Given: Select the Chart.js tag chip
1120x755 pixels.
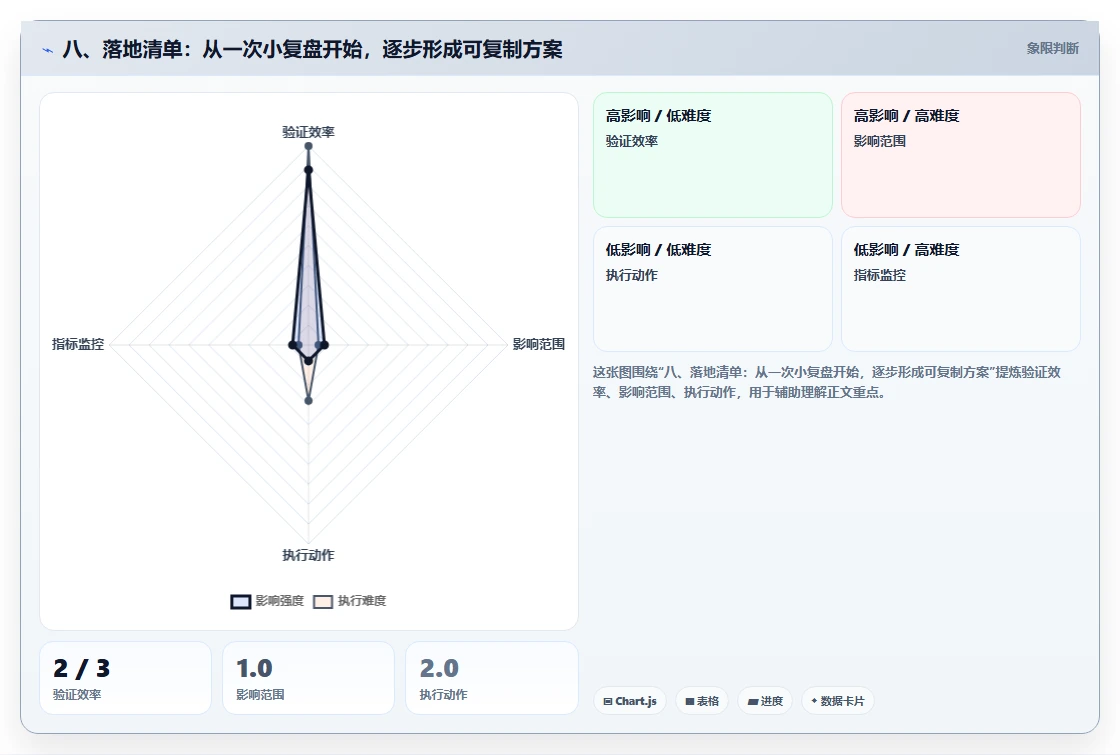Looking at the screenshot, I should 630,701.
